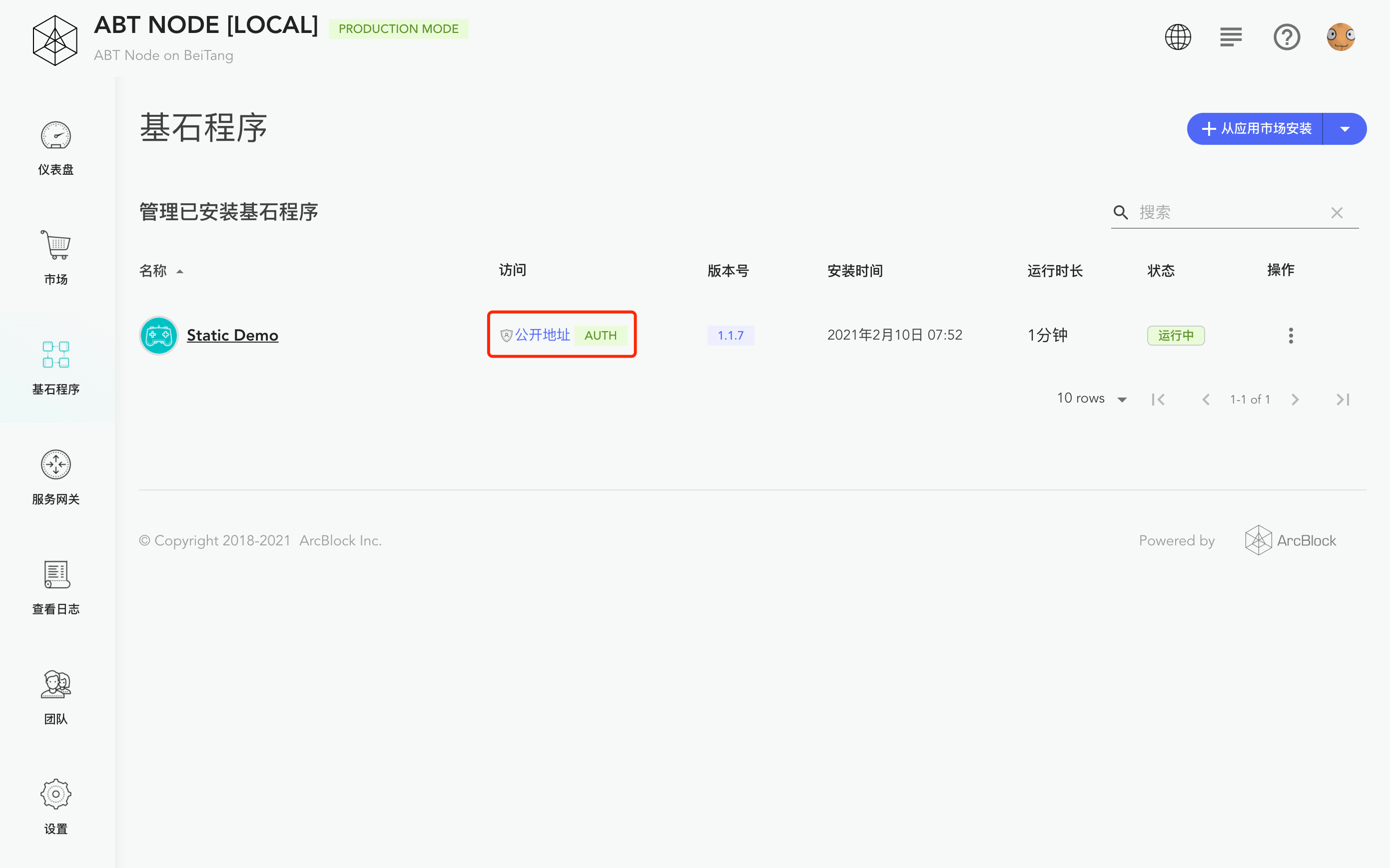Open the globe language selector icon
This screenshot has width=1390, height=868.
click(1178, 37)
